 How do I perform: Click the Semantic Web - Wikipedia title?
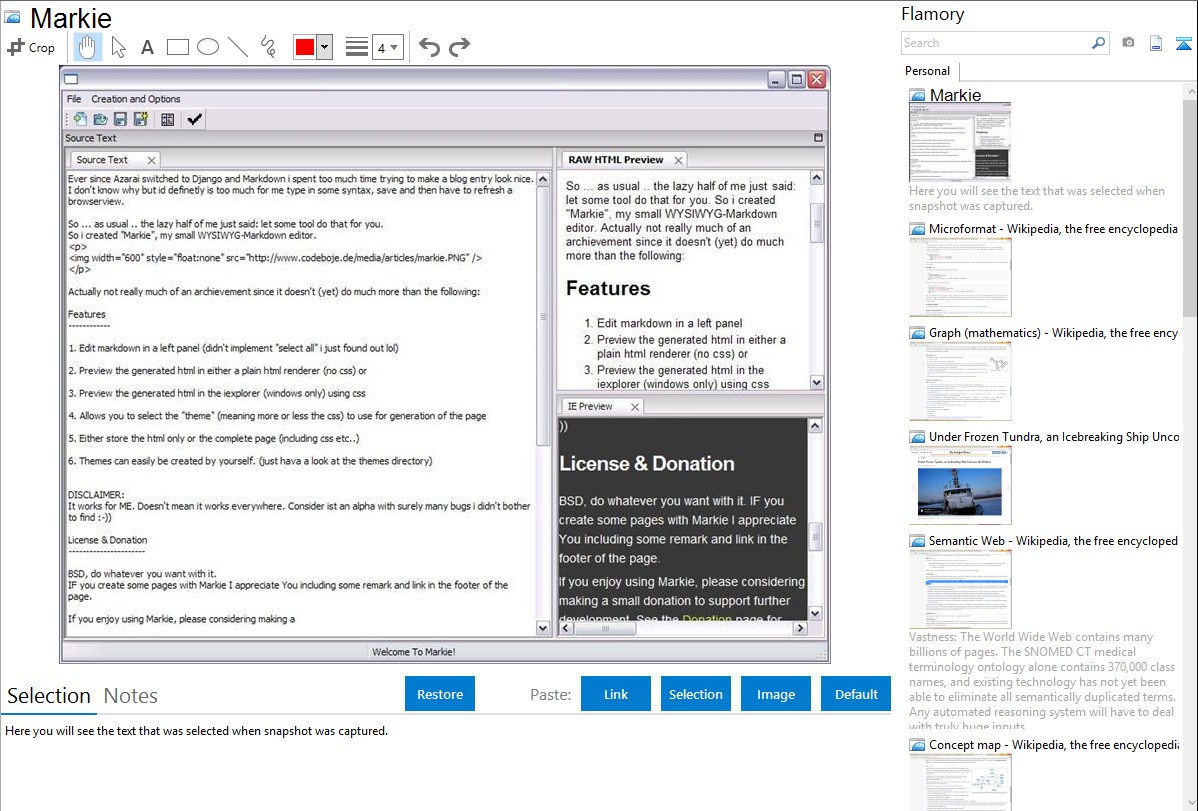pyautogui.click(x=1053, y=541)
